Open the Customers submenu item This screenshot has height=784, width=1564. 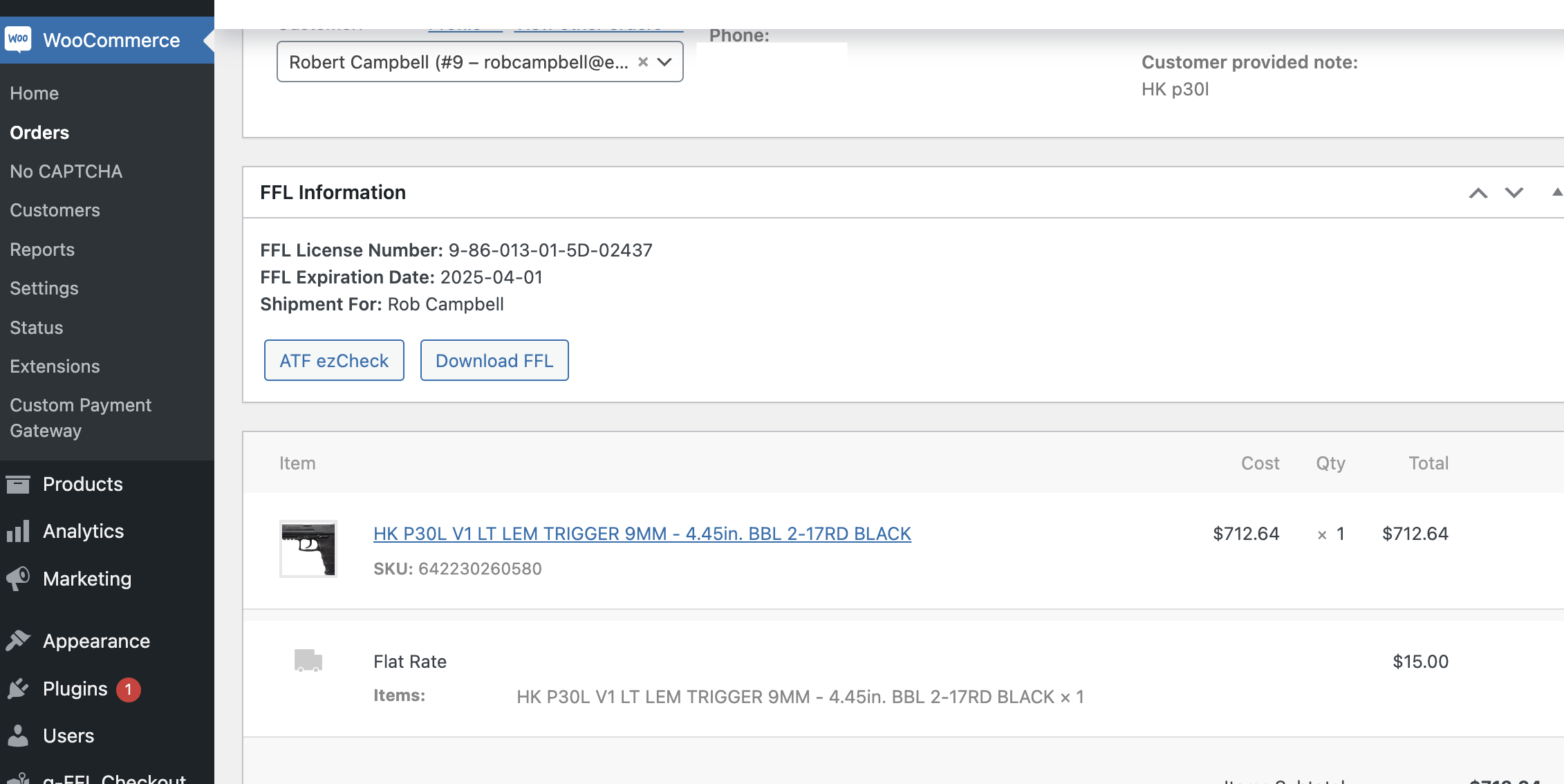click(55, 210)
